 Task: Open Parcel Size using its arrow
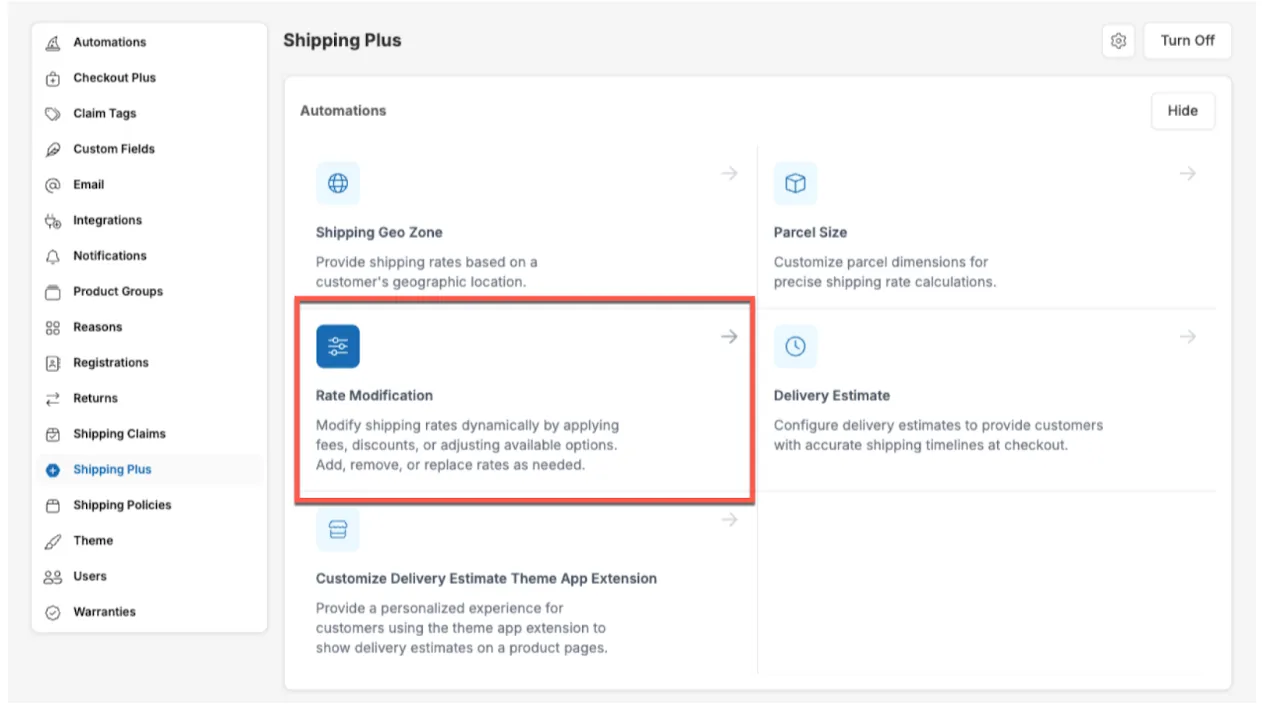(x=1187, y=174)
